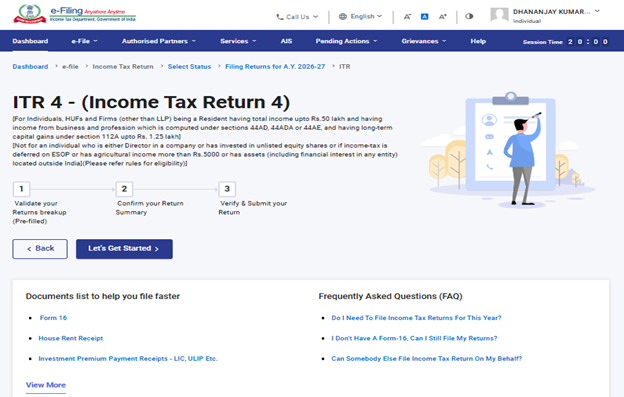Open FAQ I Don't Have A Form-16
The image size is (624, 397).
414,338
